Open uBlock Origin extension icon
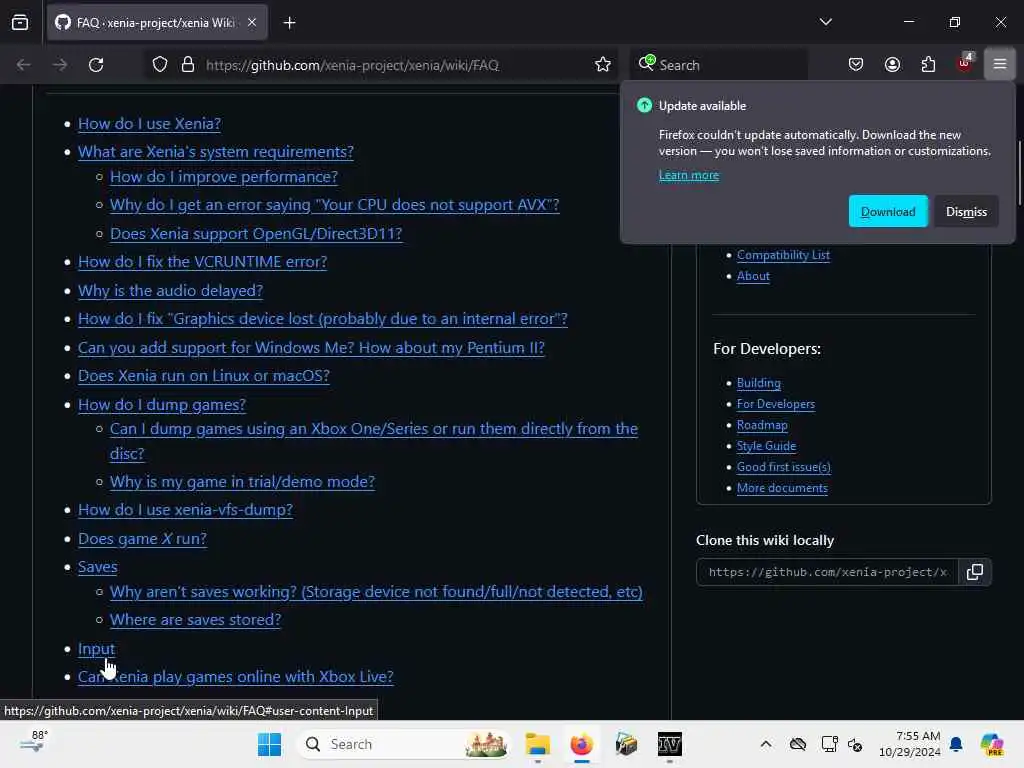 [965, 63]
